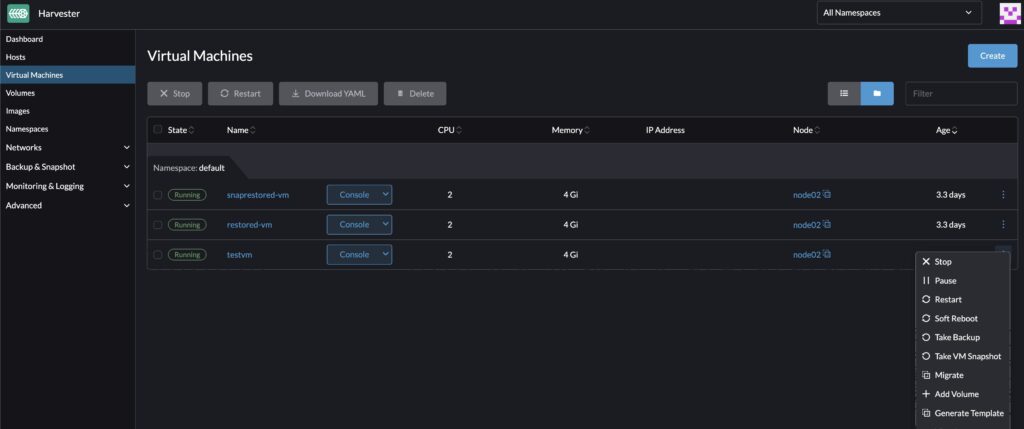Screen dimensions: 1024x429
Task: Click the Create button
Action: pyautogui.click(x=992, y=56)
